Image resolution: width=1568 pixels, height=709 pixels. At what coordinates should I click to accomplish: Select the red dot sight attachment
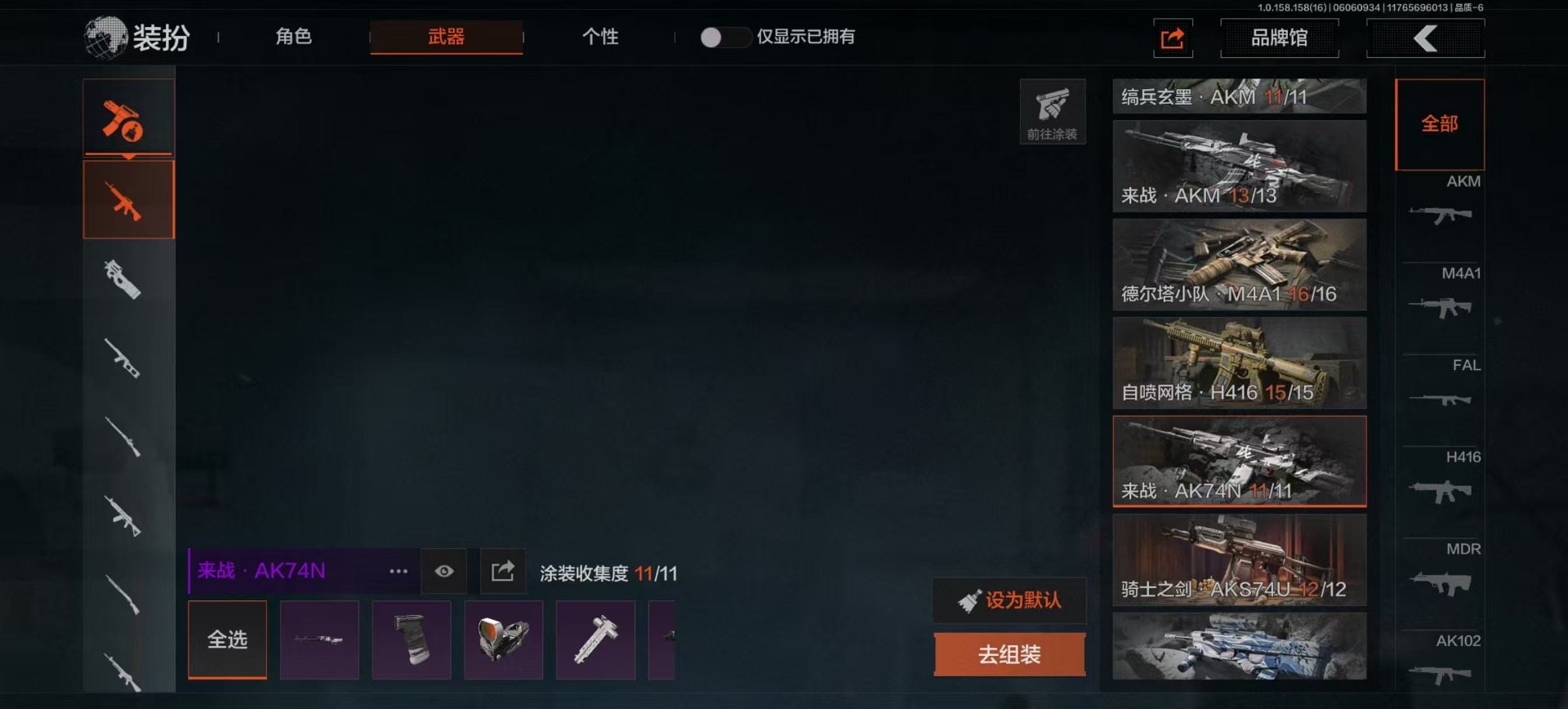pos(503,640)
